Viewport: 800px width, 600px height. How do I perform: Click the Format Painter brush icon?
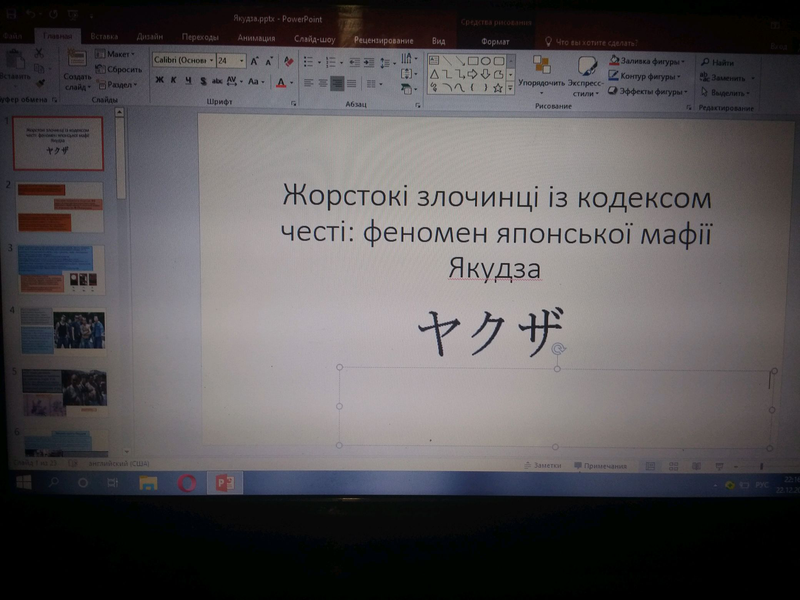click(40, 83)
